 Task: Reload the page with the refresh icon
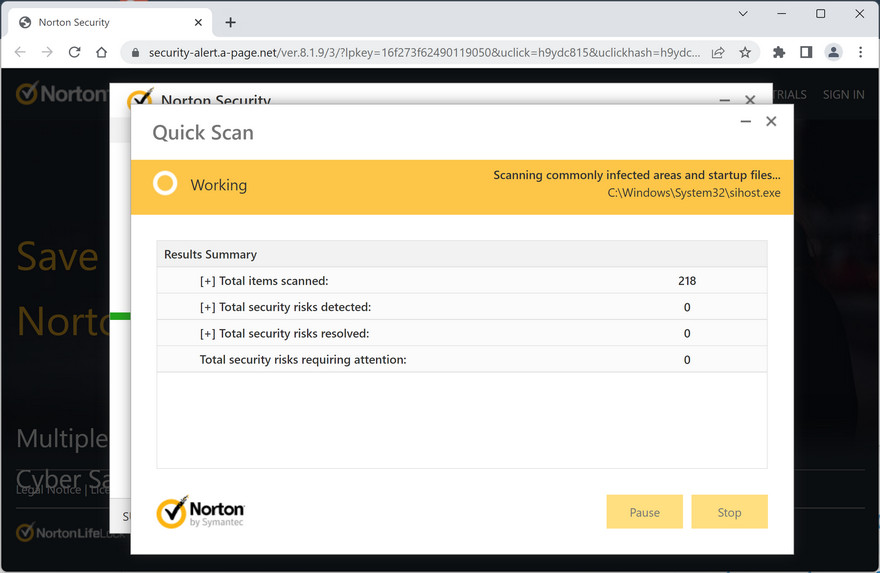click(74, 52)
